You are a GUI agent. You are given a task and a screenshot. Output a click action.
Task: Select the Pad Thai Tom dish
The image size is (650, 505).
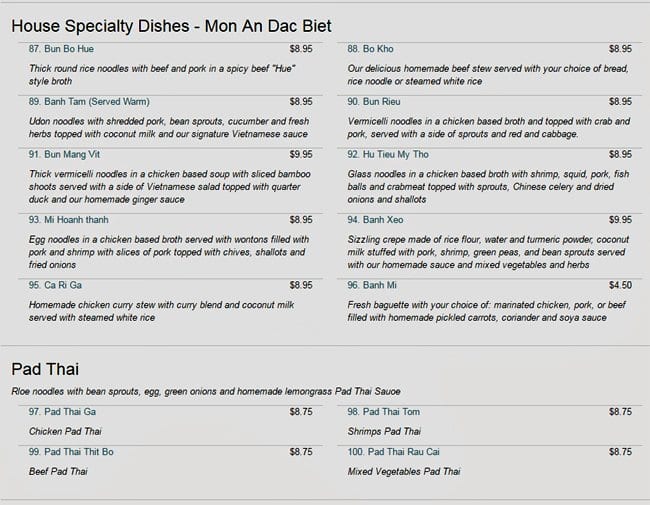391,411
